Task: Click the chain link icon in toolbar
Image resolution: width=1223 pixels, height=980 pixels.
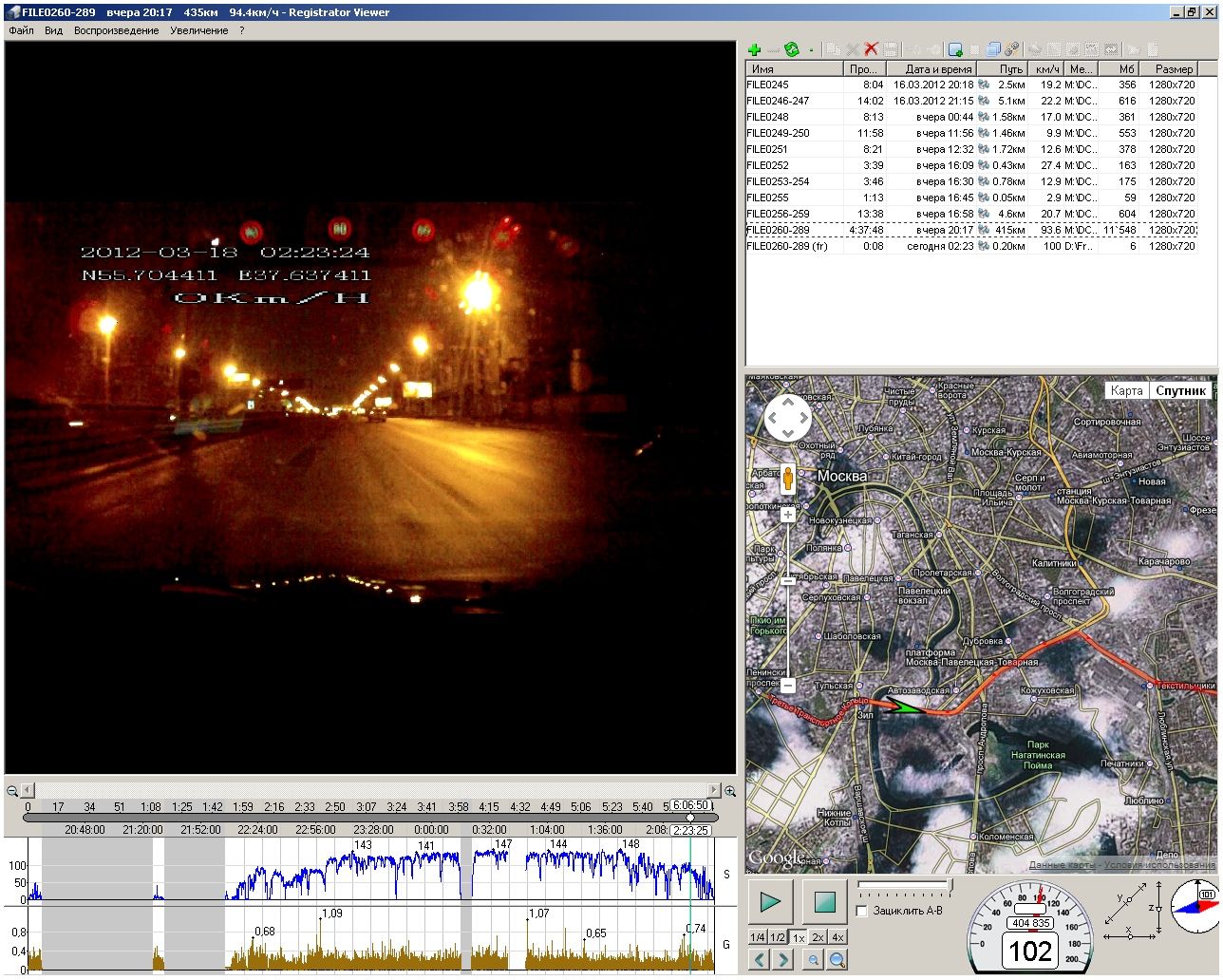Action: tap(1012, 49)
